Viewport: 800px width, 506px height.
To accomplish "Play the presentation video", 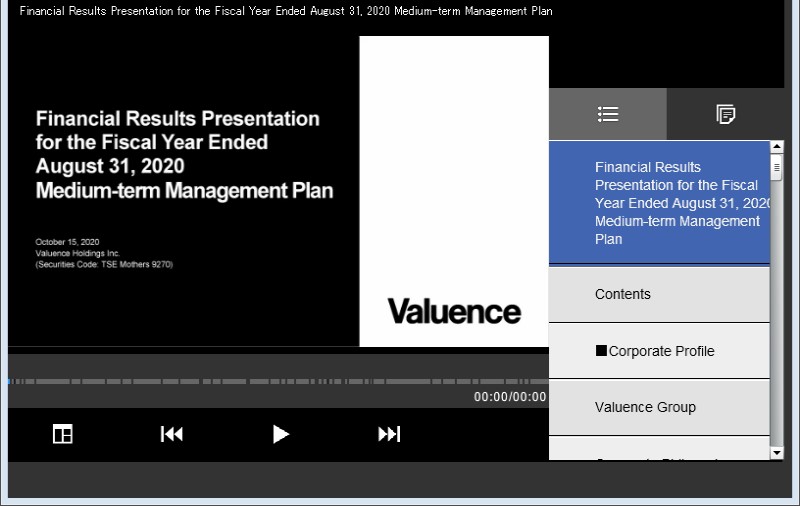I will click(281, 434).
